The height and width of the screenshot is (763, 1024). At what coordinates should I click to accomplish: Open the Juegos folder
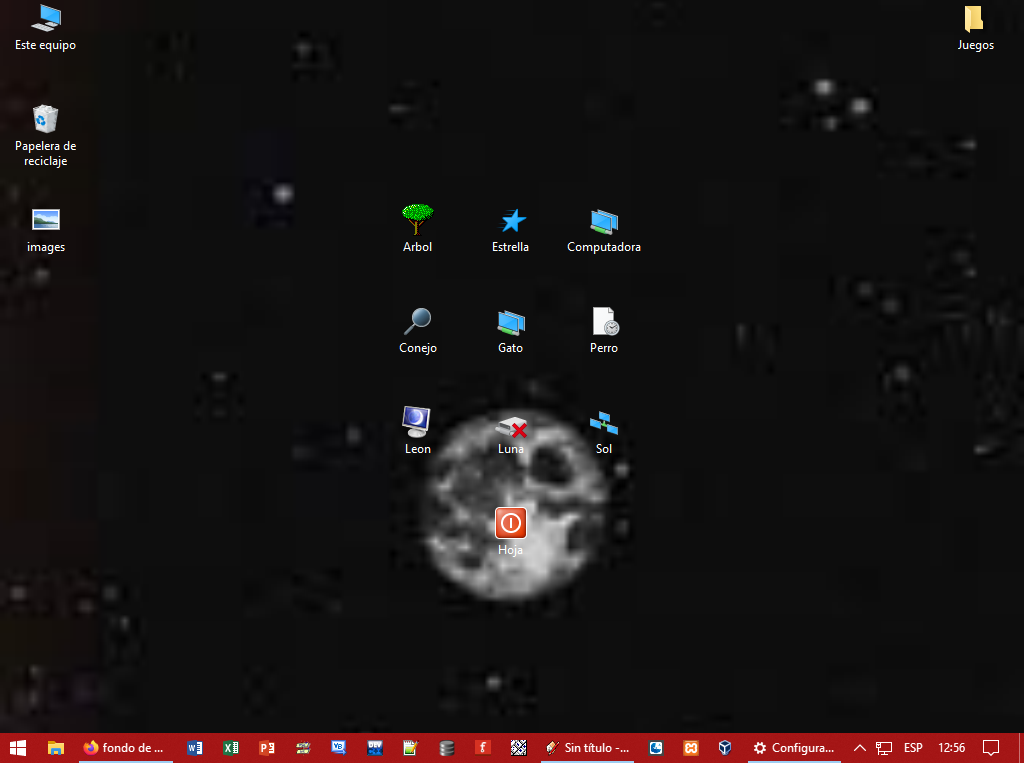(975, 20)
